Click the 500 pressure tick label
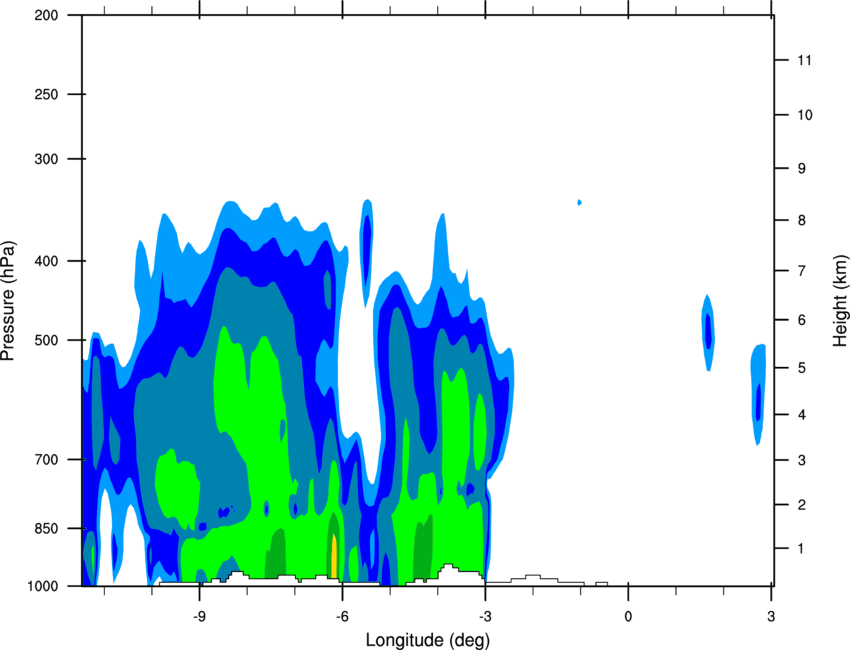Viewport: 850px width, 650px height. tap(46, 340)
